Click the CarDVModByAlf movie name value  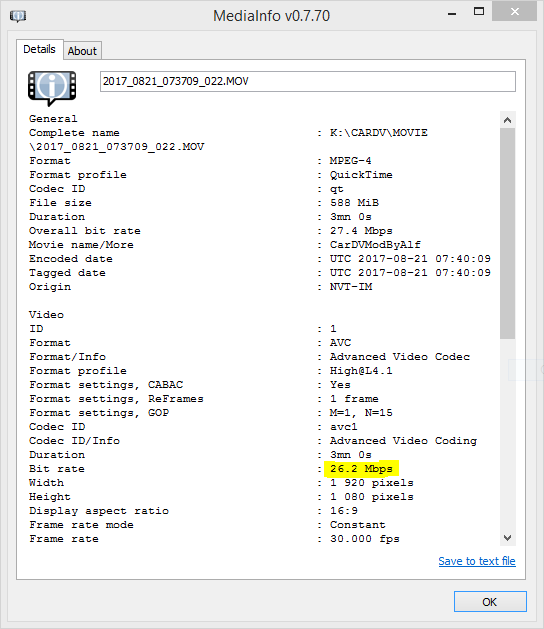375,245
